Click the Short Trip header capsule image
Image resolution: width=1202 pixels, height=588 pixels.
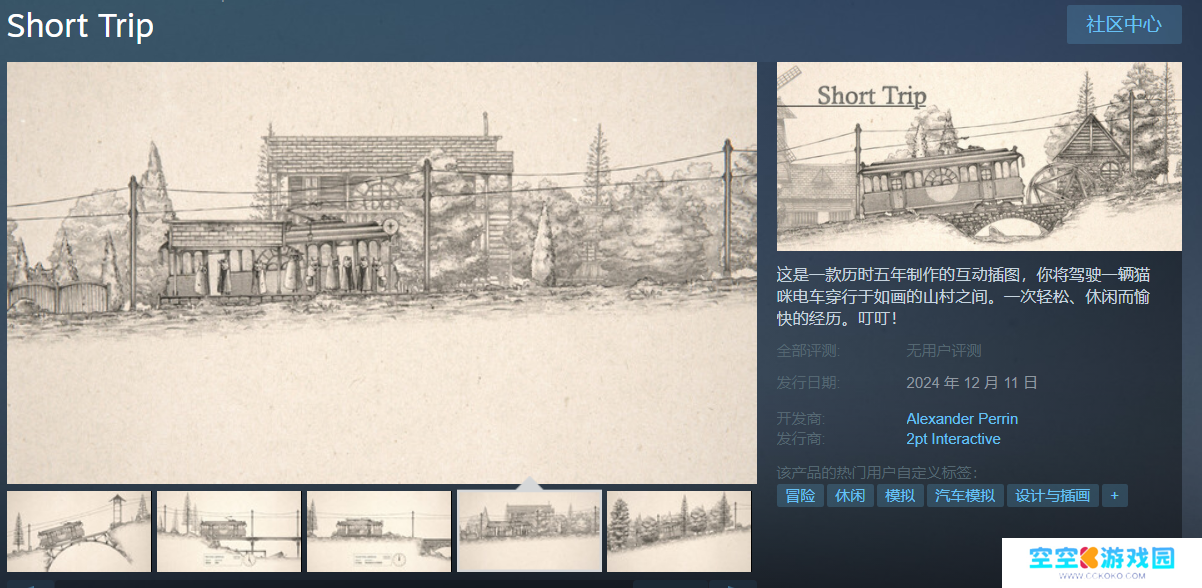pos(979,156)
